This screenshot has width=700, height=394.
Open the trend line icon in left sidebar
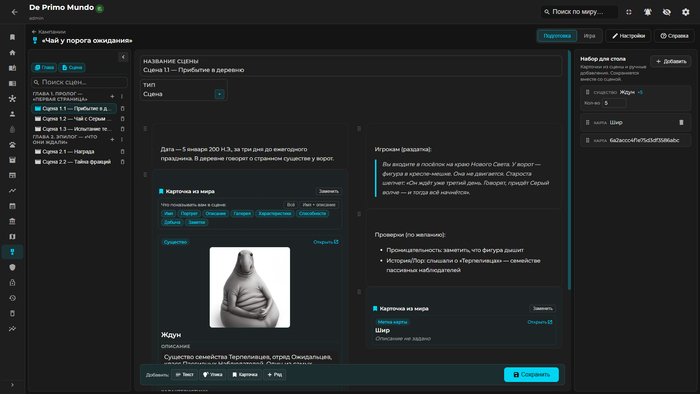pyautogui.click(x=12, y=191)
